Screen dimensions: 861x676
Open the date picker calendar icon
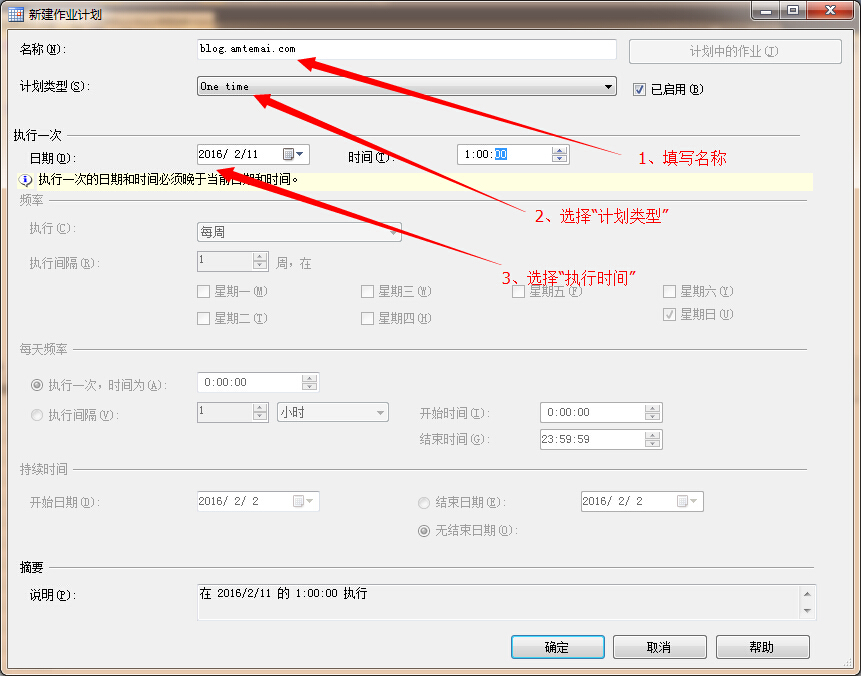[x=289, y=154]
